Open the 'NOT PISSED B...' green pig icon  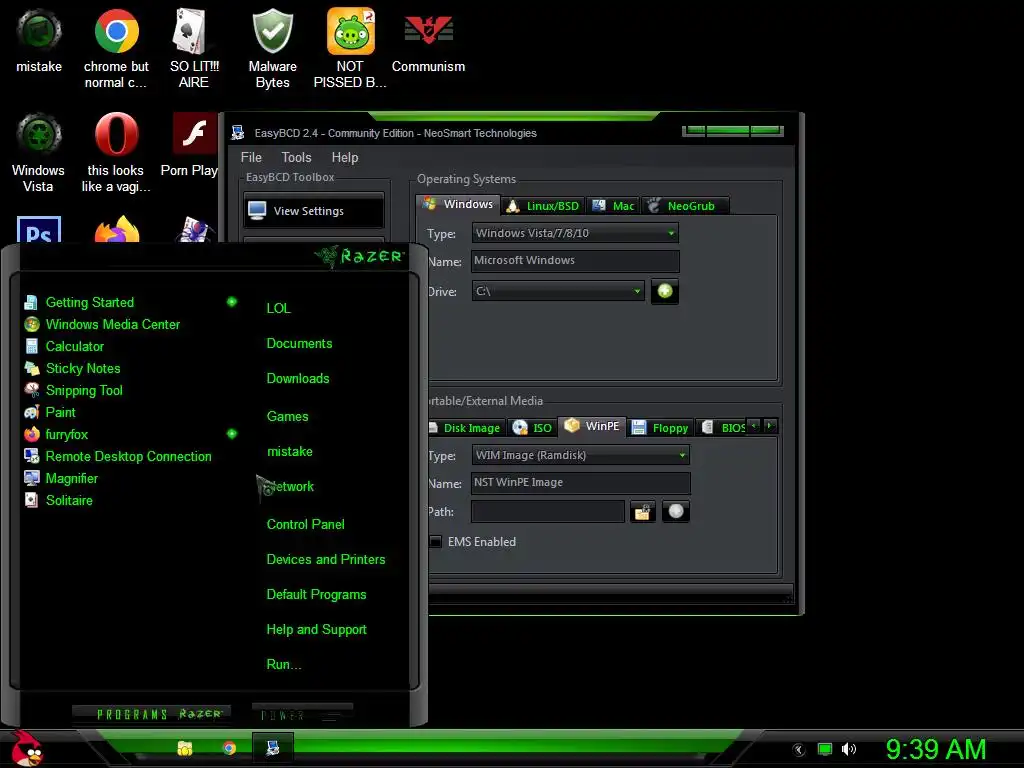350,48
